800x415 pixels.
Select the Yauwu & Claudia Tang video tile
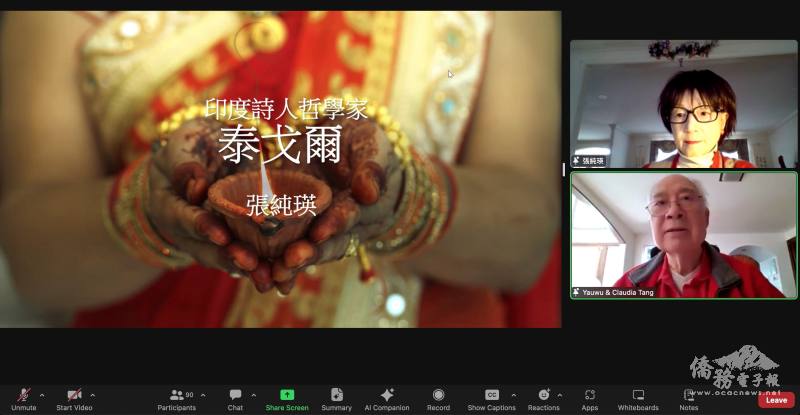click(x=684, y=235)
